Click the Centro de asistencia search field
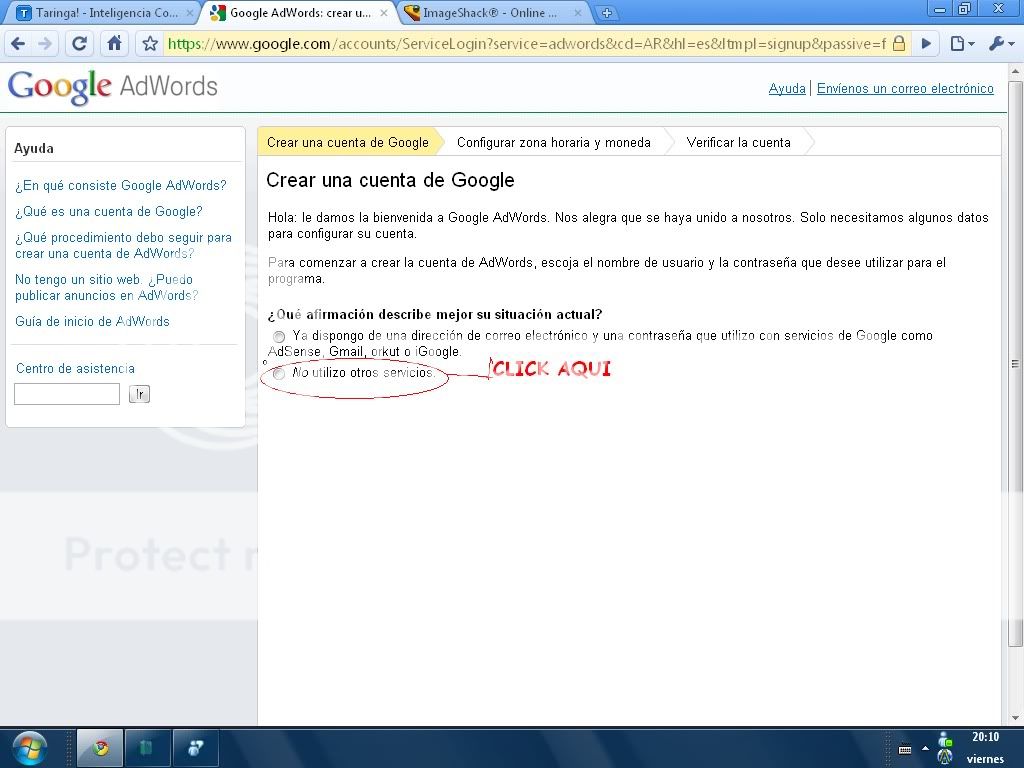Viewport: 1024px width, 768px height. (x=67, y=394)
